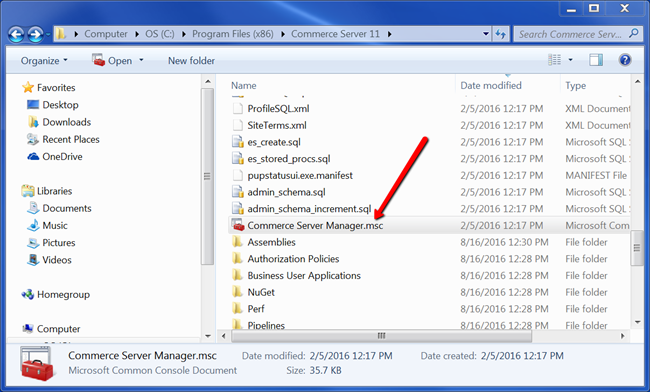Click the Forward navigation arrow

36,34
